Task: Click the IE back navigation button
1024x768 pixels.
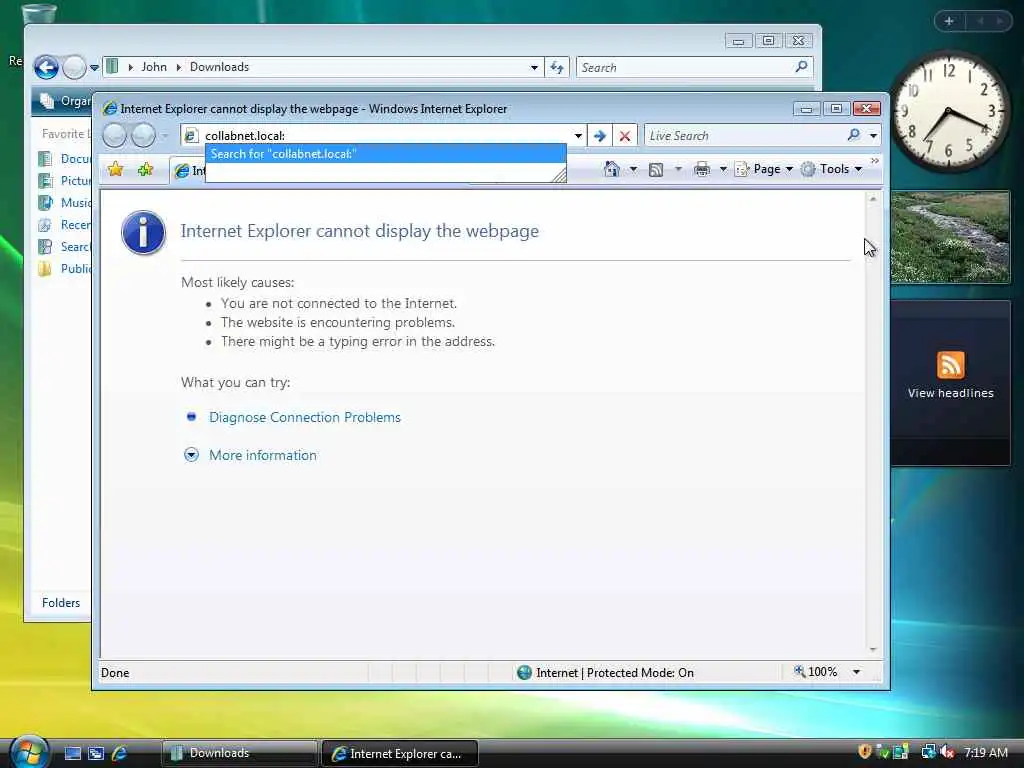Action: tap(114, 135)
